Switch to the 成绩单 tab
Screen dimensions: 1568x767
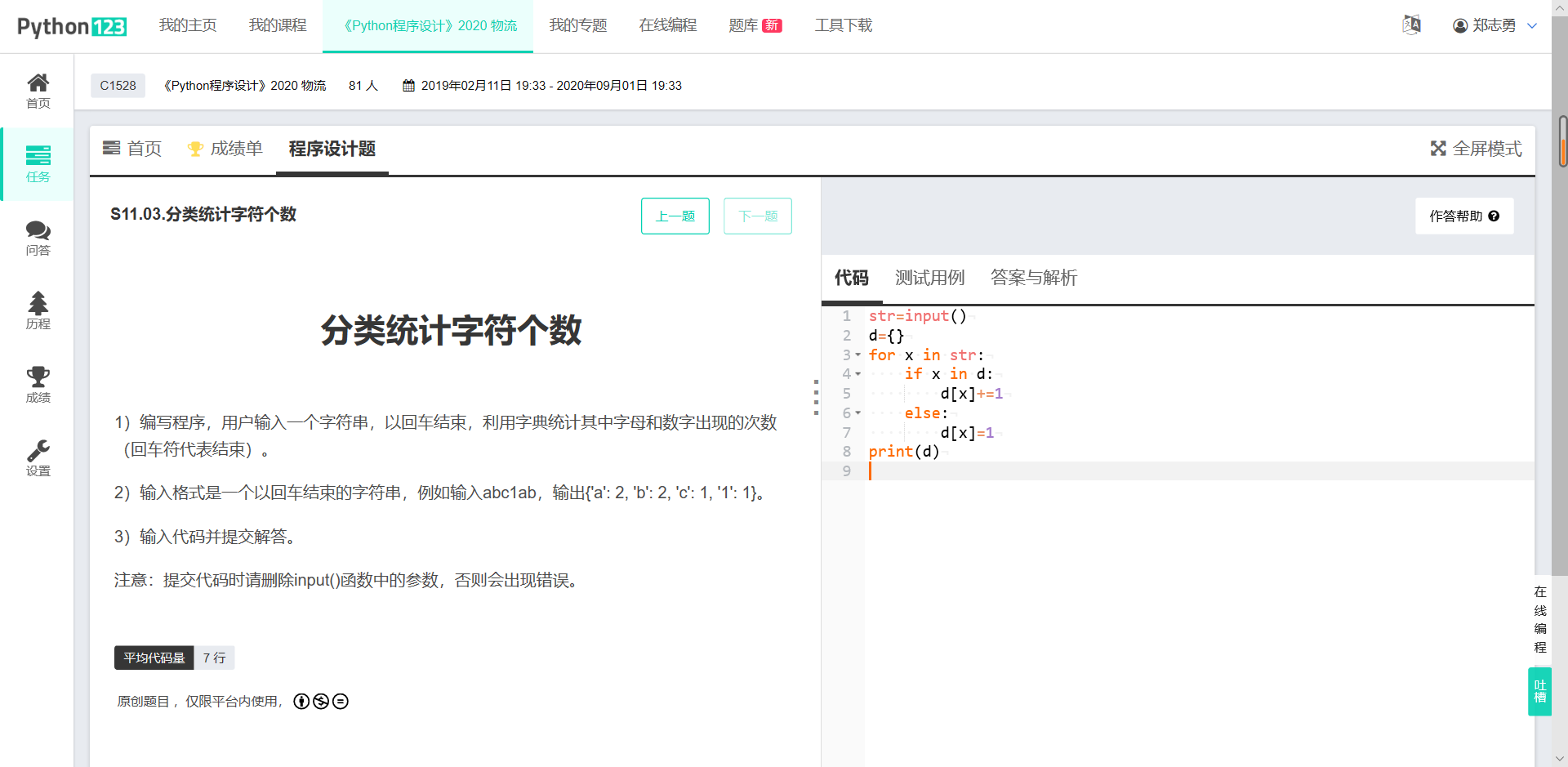point(225,149)
